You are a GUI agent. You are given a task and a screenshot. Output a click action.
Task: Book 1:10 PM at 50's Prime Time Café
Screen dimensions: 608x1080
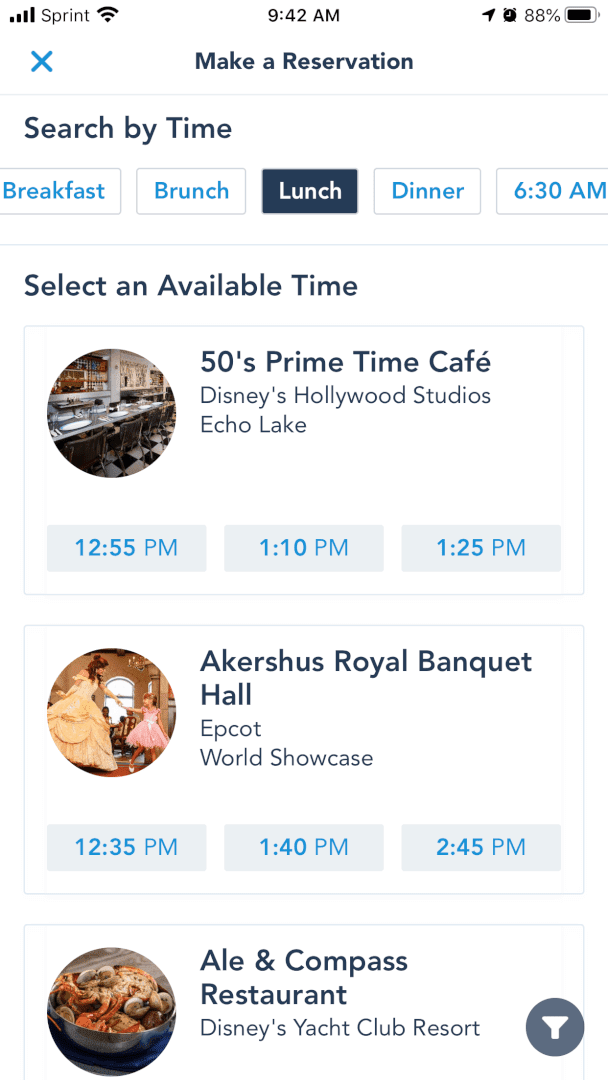304,548
